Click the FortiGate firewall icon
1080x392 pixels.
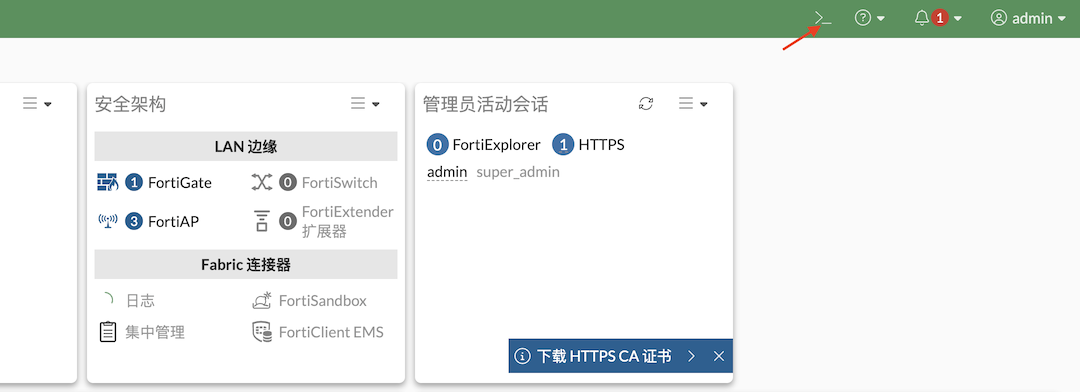[107, 183]
